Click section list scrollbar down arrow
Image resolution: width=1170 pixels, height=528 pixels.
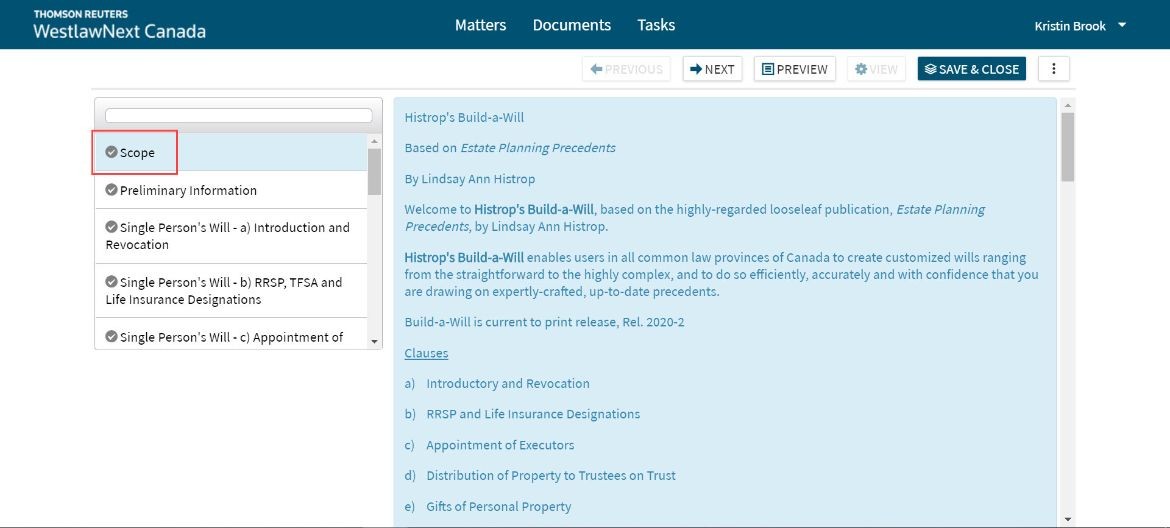pyautogui.click(x=375, y=341)
